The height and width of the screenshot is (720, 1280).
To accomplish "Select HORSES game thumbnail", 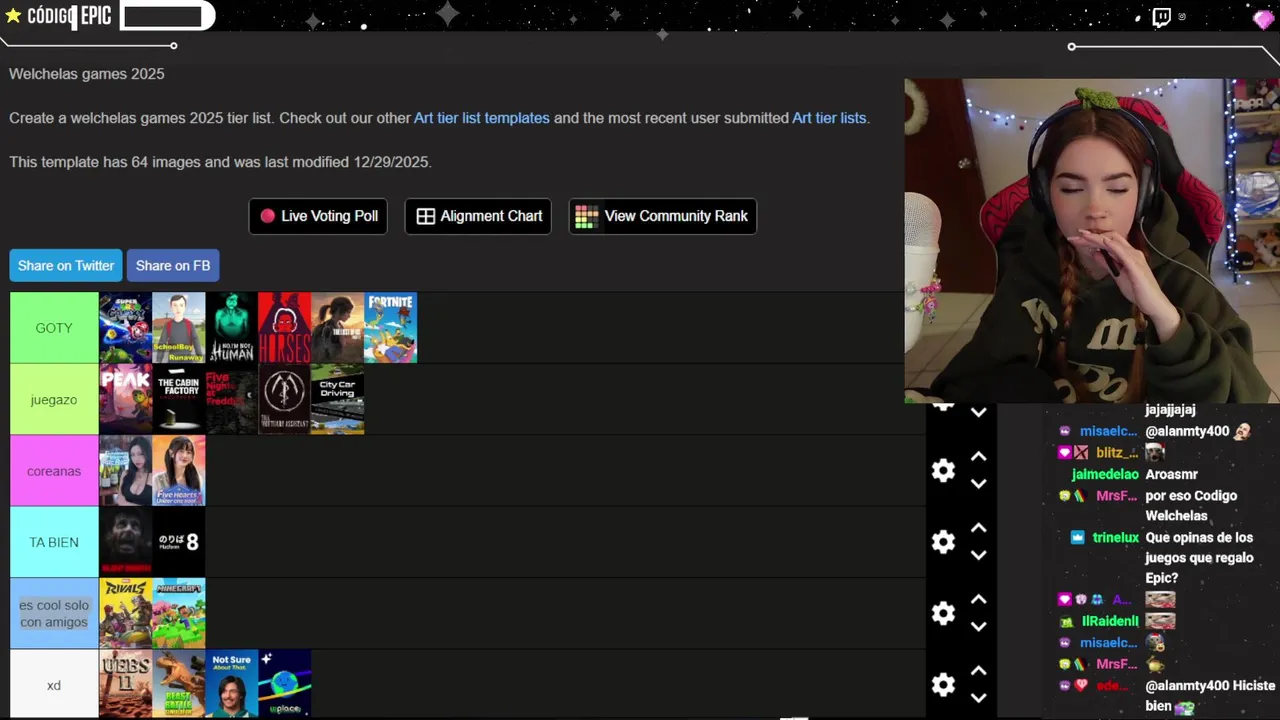I will click(x=284, y=328).
